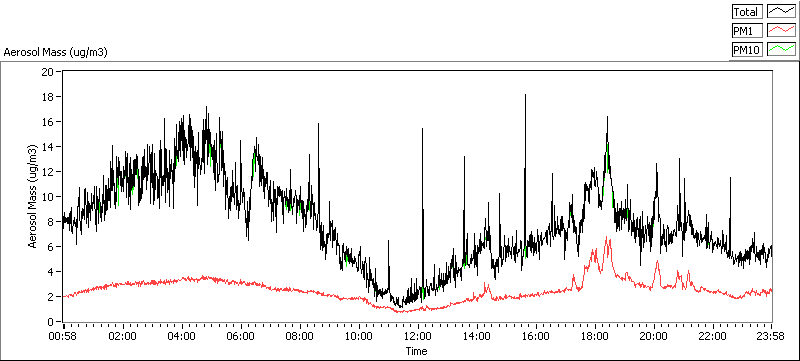Click the 06:00 time axis label
This screenshot has height=361, width=800.
pyautogui.click(x=241, y=336)
